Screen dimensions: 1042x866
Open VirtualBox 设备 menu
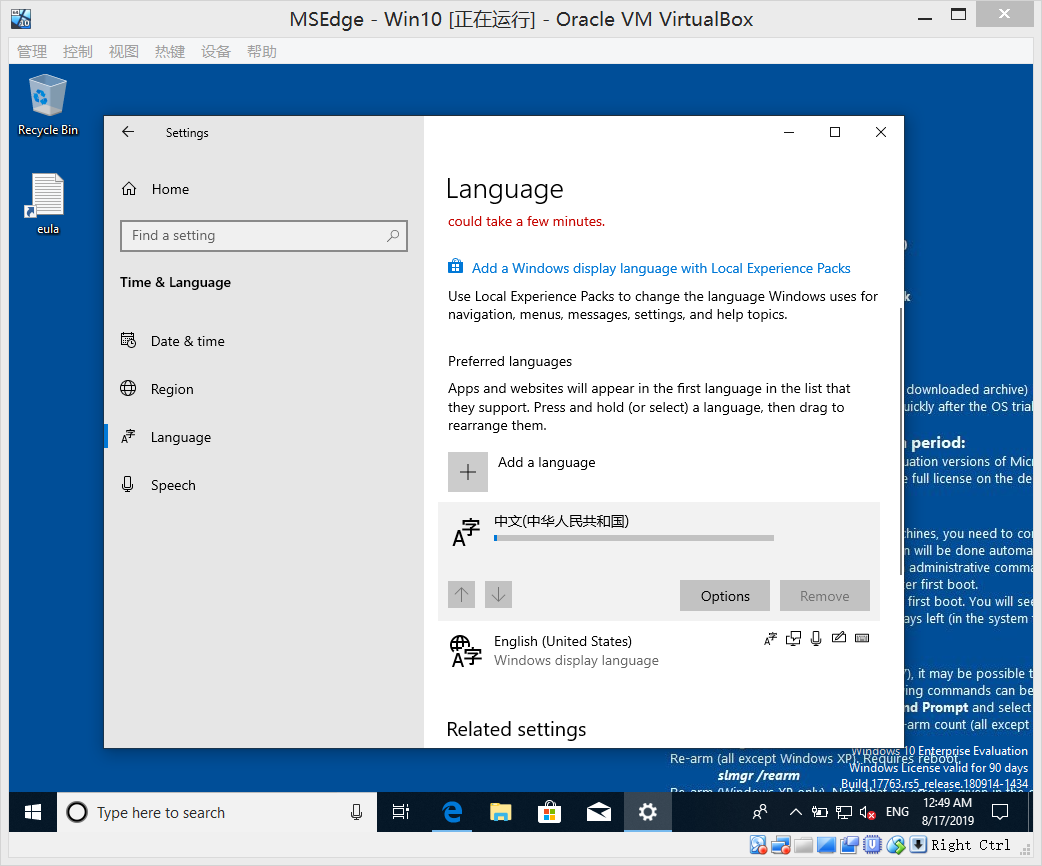coord(215,52)
